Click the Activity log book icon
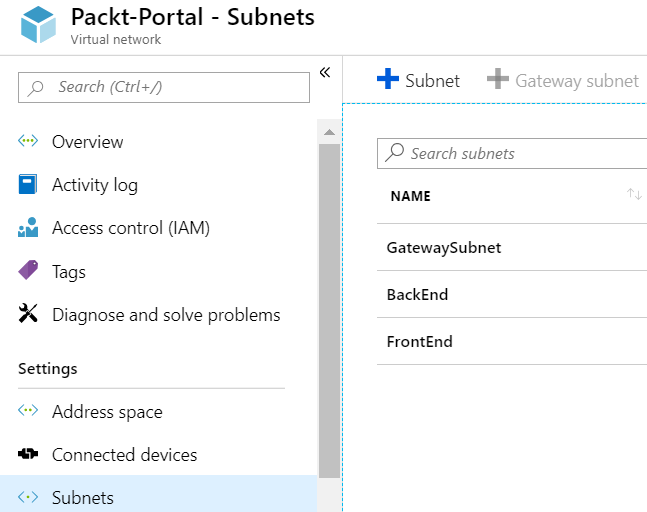 pos(28,184)
